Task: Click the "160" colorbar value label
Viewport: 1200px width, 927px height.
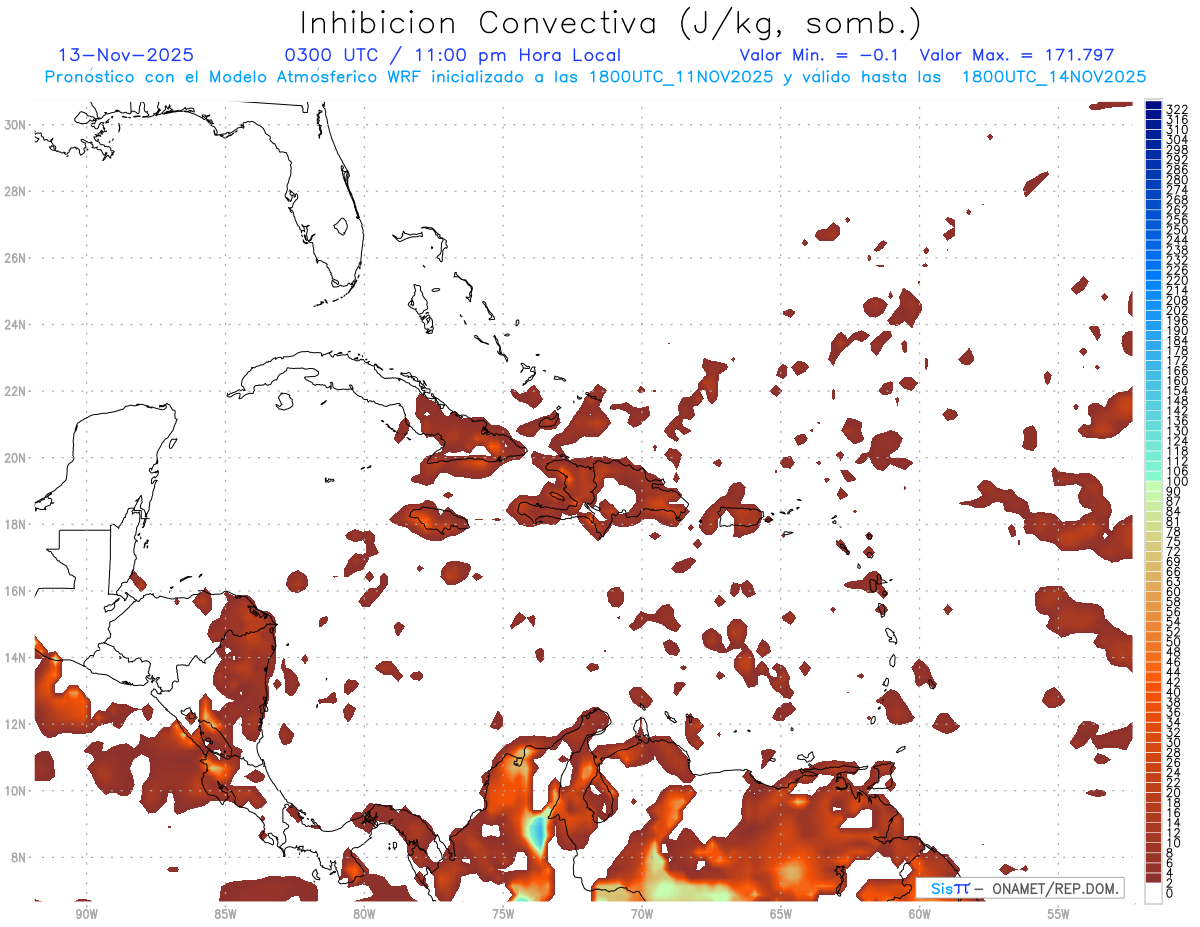Action: [x=1177, y=381]
